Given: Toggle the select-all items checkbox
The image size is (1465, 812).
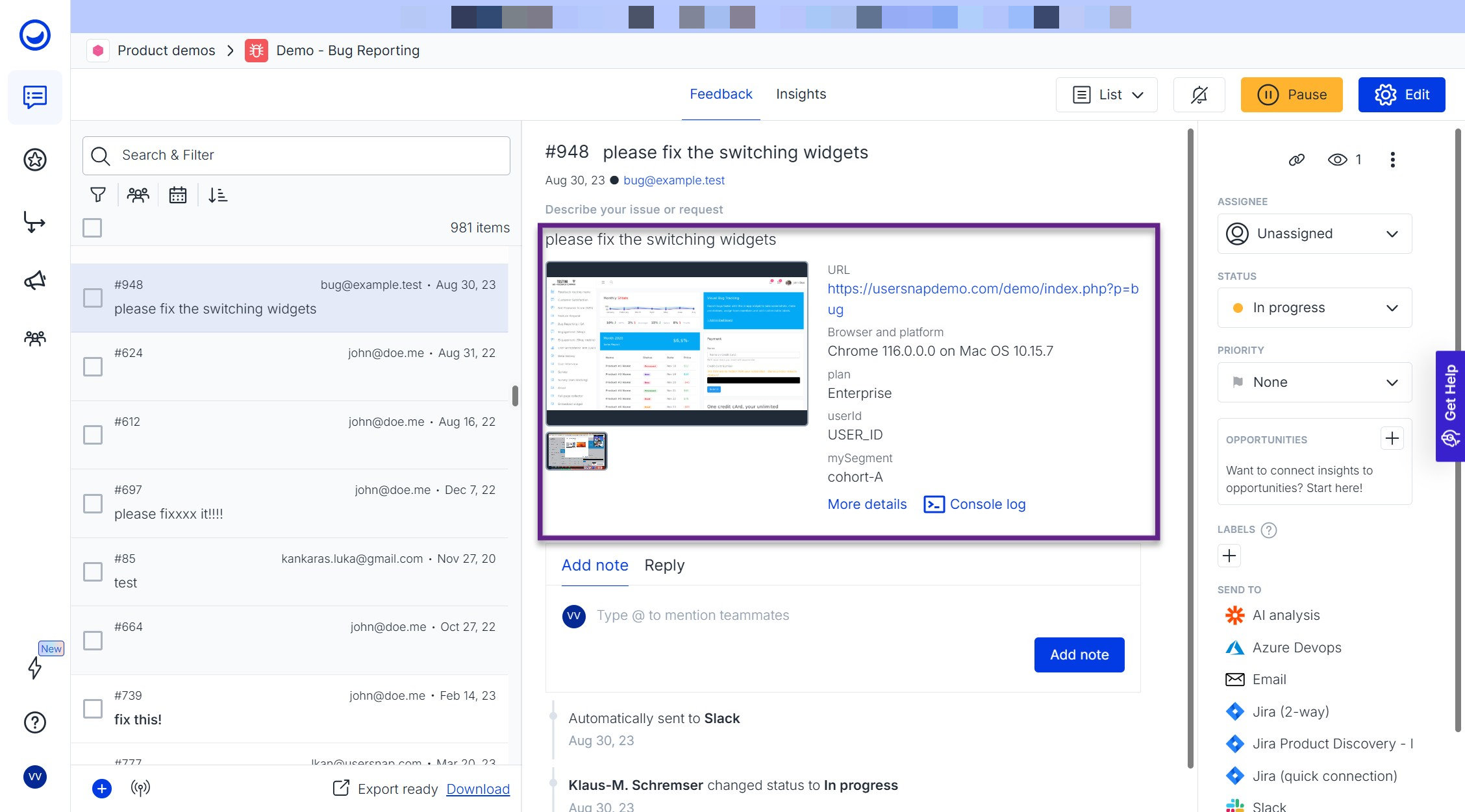Looking at the screenshot, I should tap(92, 228).
